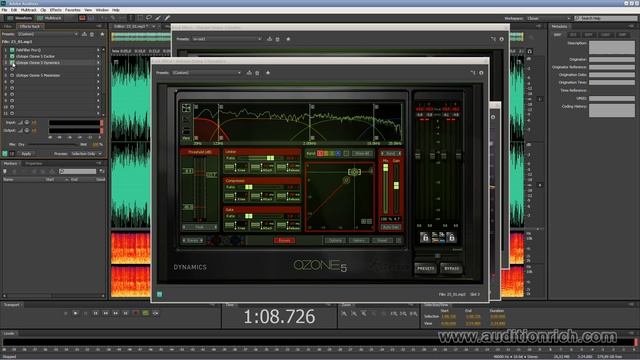
Task: Toggle Effects Rack main power button
Action: (x=5, y=153)
